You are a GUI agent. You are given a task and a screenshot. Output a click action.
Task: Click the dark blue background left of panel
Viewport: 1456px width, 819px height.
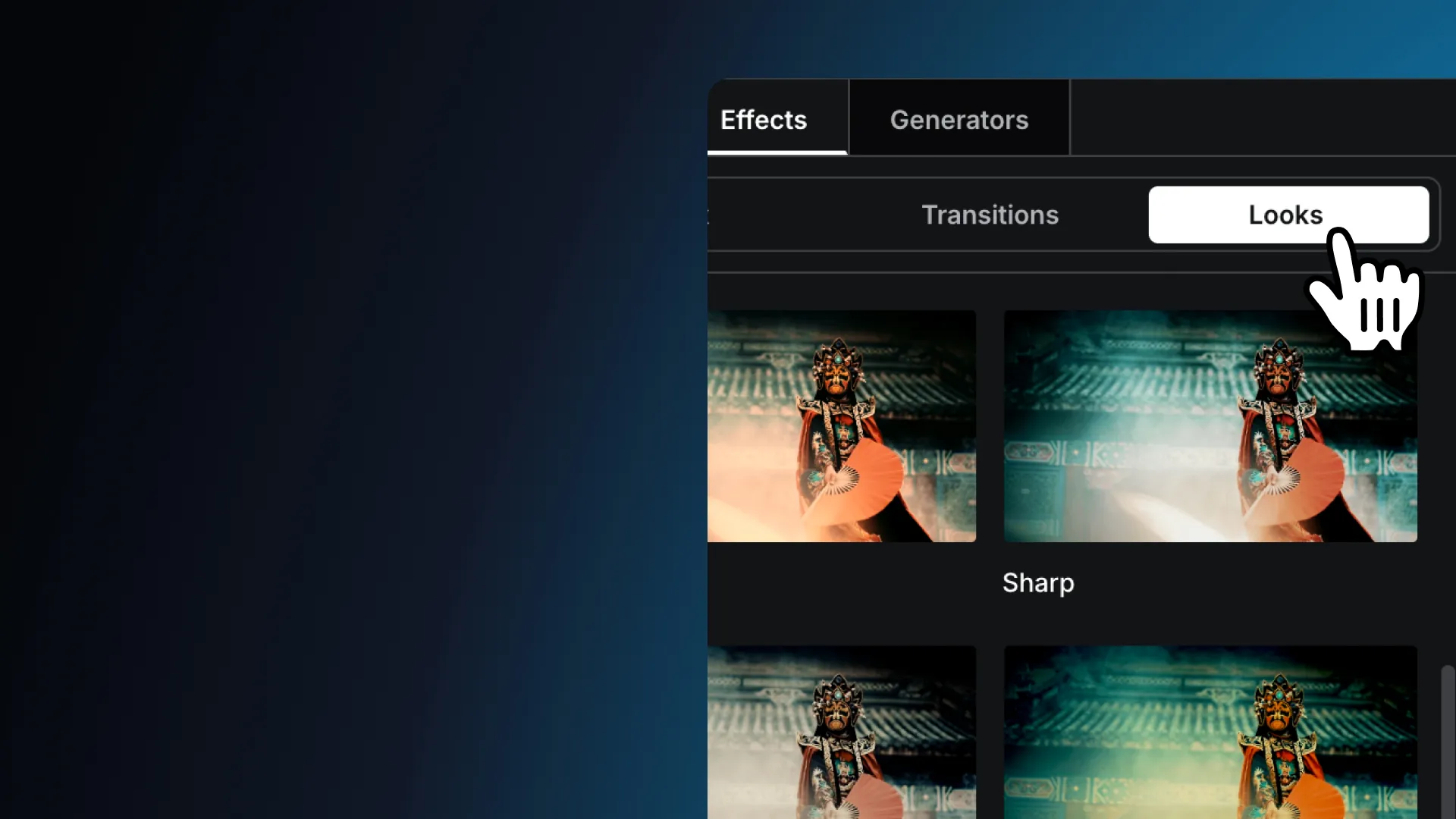click(341, 409)
